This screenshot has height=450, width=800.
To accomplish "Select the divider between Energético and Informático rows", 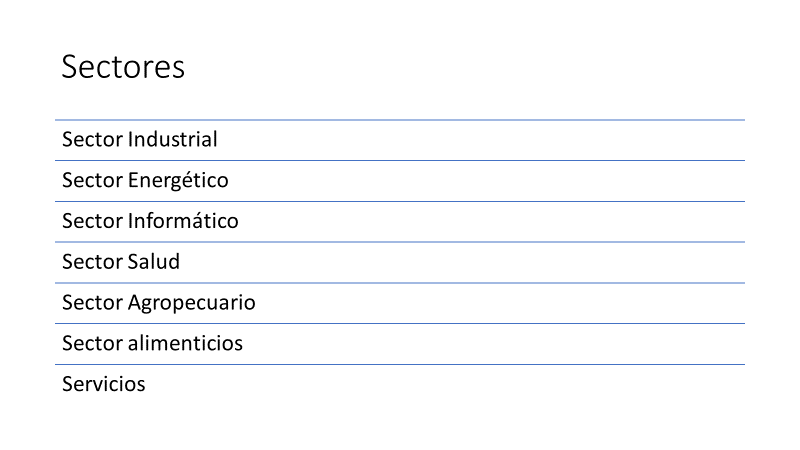I will 400,201.
